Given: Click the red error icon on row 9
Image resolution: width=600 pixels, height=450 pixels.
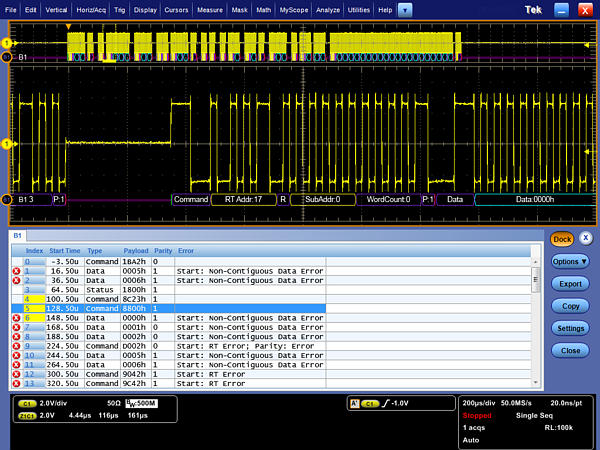Looking at the screenshot, I should pos(16,345).
